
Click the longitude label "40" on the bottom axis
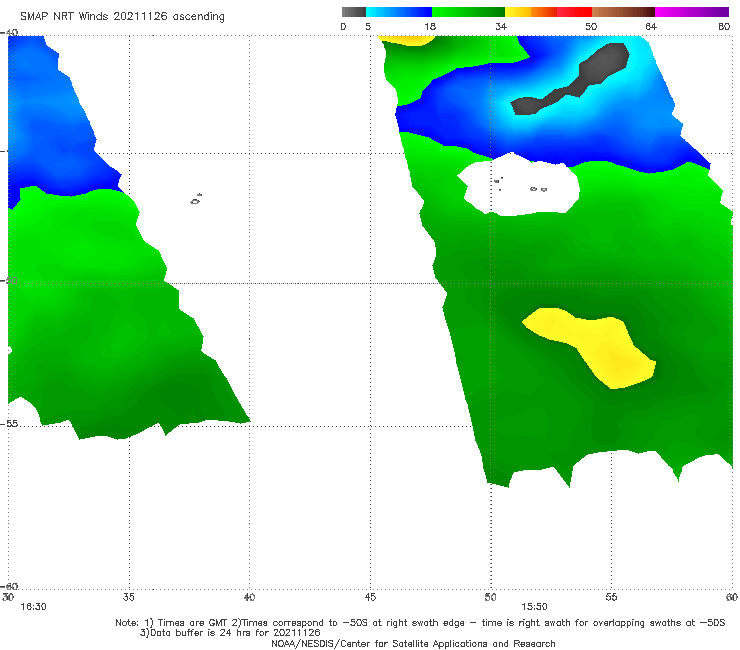coord(249,597)
